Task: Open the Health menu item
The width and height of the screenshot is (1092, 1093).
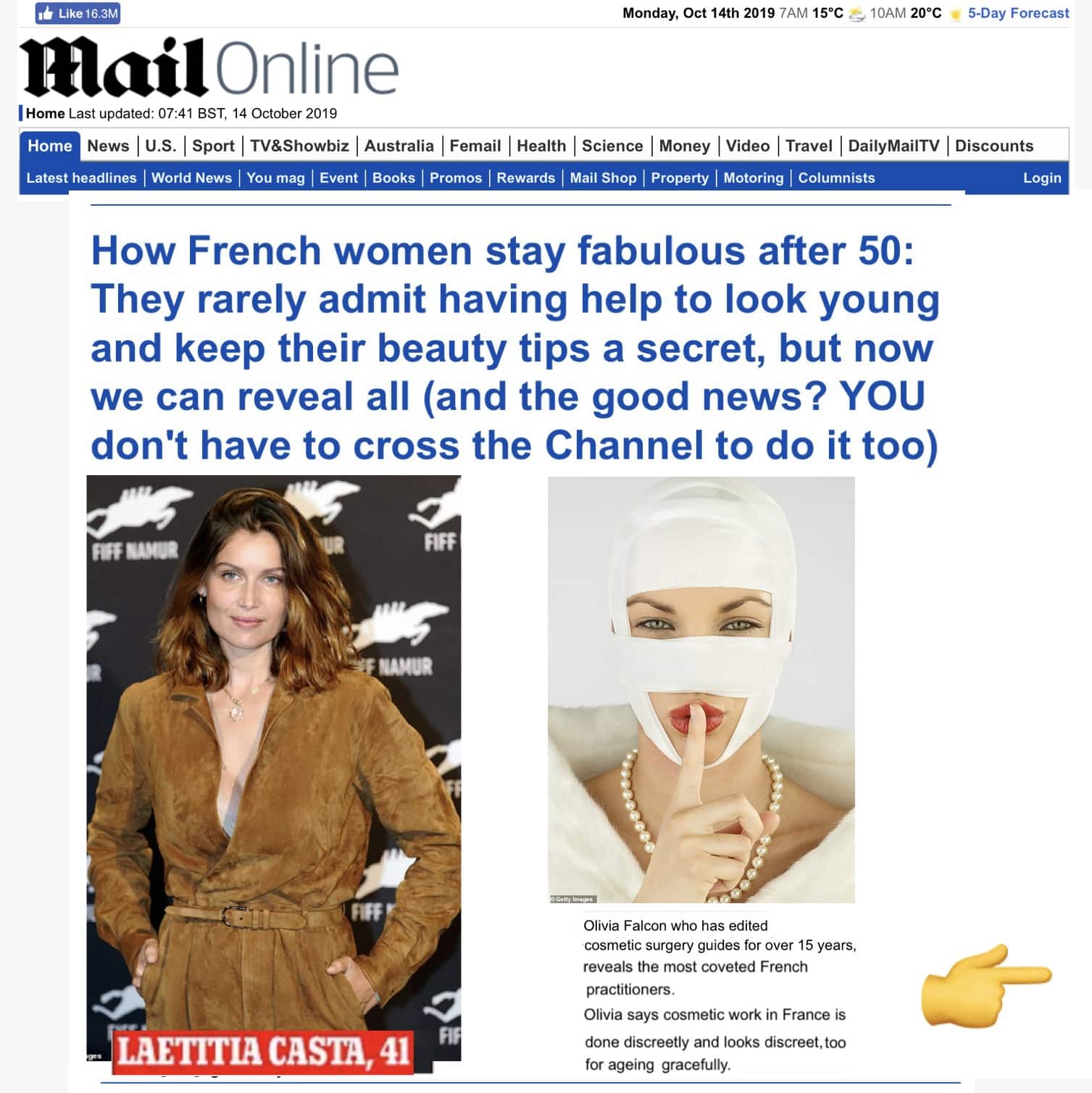Action: 541,146
